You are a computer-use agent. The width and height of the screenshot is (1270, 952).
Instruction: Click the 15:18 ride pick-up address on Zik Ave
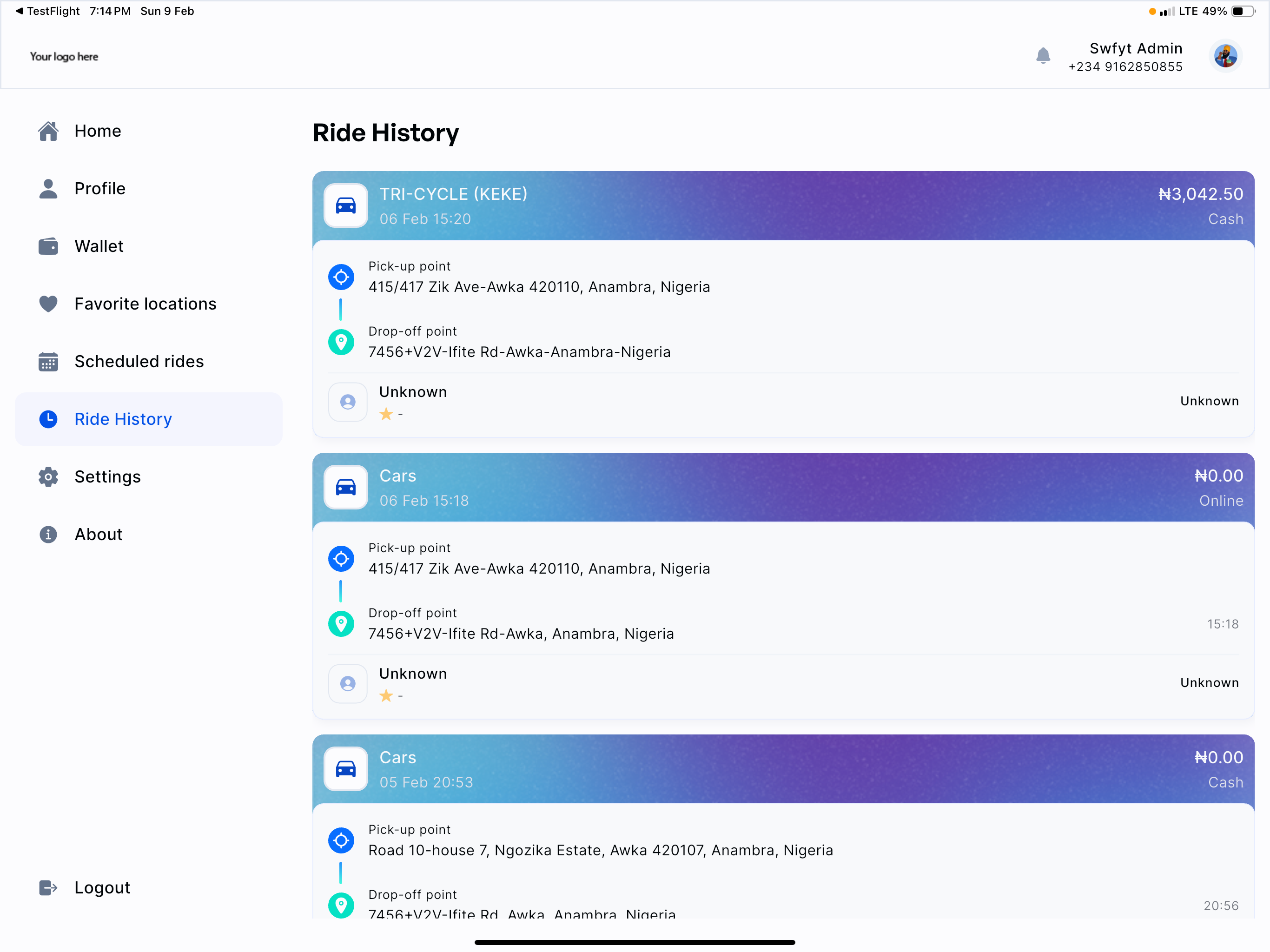tap(539, 569)
